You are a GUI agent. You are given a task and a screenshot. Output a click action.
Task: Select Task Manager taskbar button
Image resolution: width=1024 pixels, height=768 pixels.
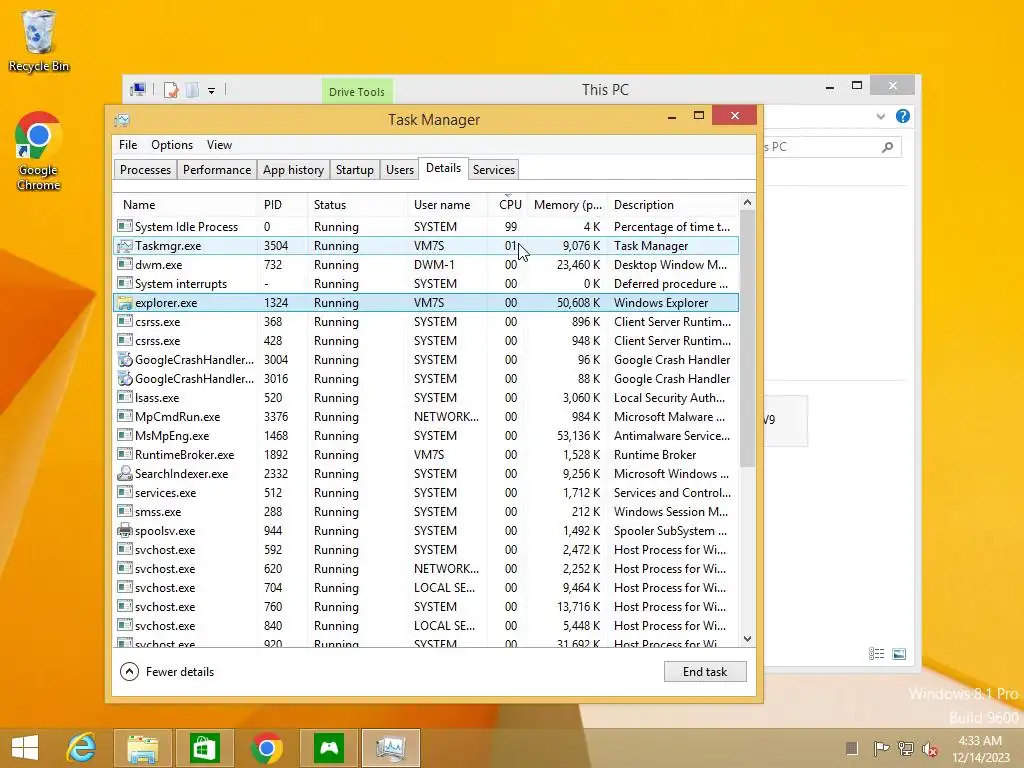[x=391, y=748]
